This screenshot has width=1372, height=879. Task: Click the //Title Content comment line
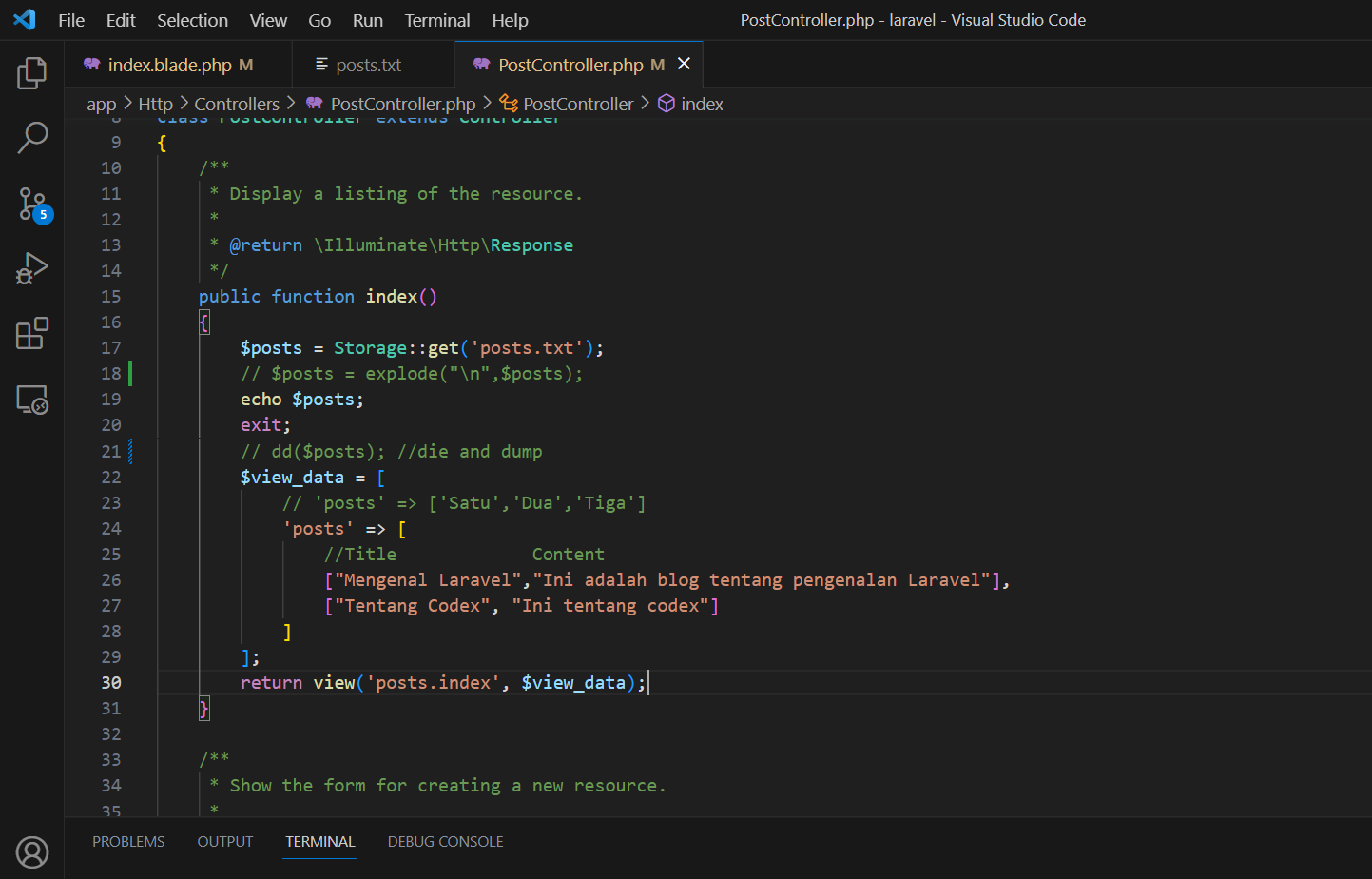click(464, 555)
